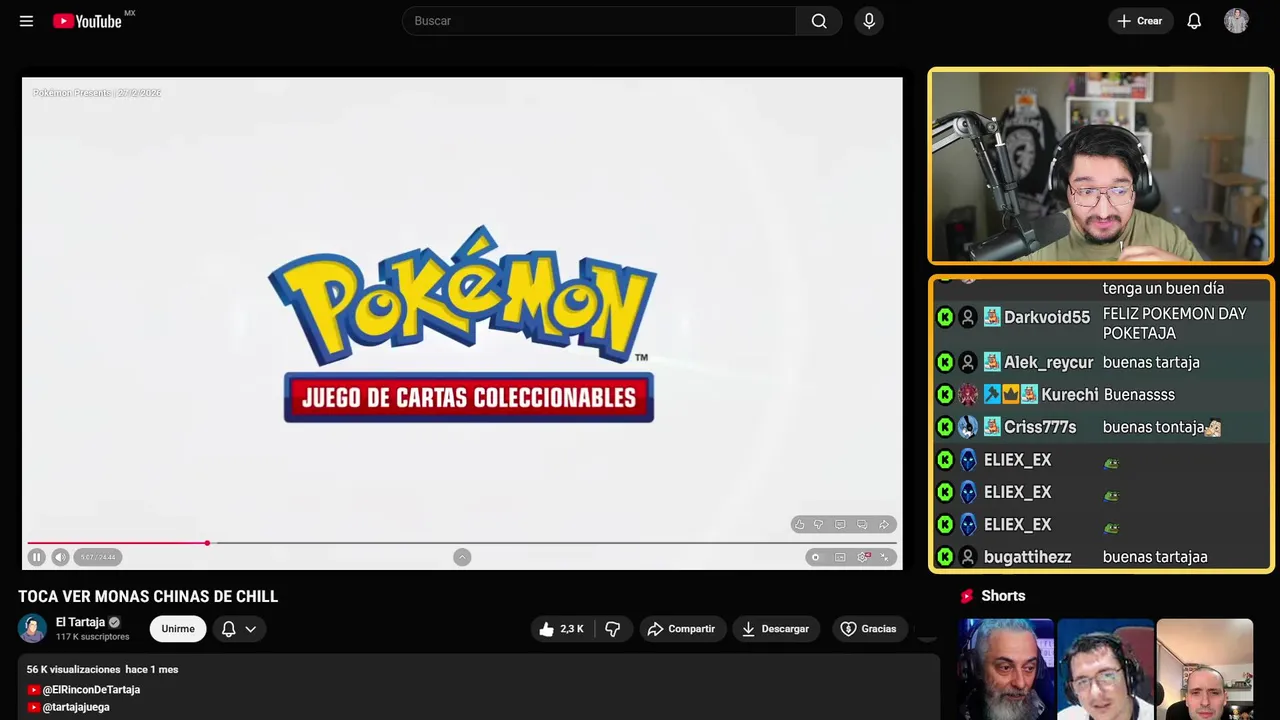The image size is (1280, 720).
Task: Open the Short with the bearded man
Action: [x=1006, y=669]
